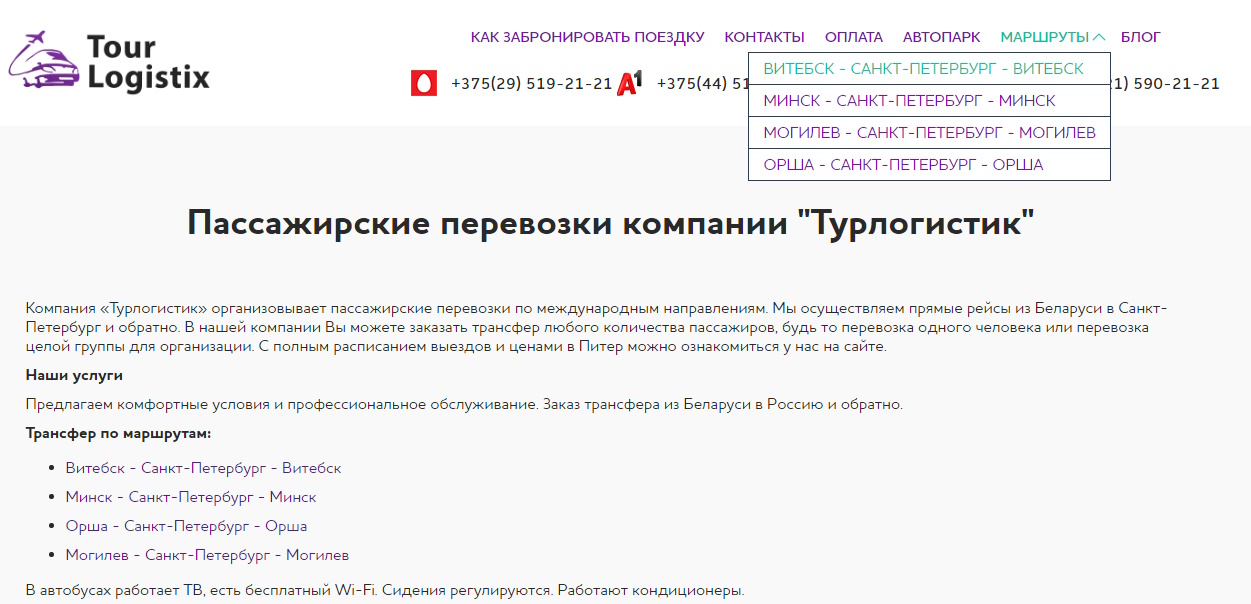Image resolution: width=1251 pixels, height=604 pixels.
Task: Open the БЛОГ menu item
Action: click(x=1140, y=37)
